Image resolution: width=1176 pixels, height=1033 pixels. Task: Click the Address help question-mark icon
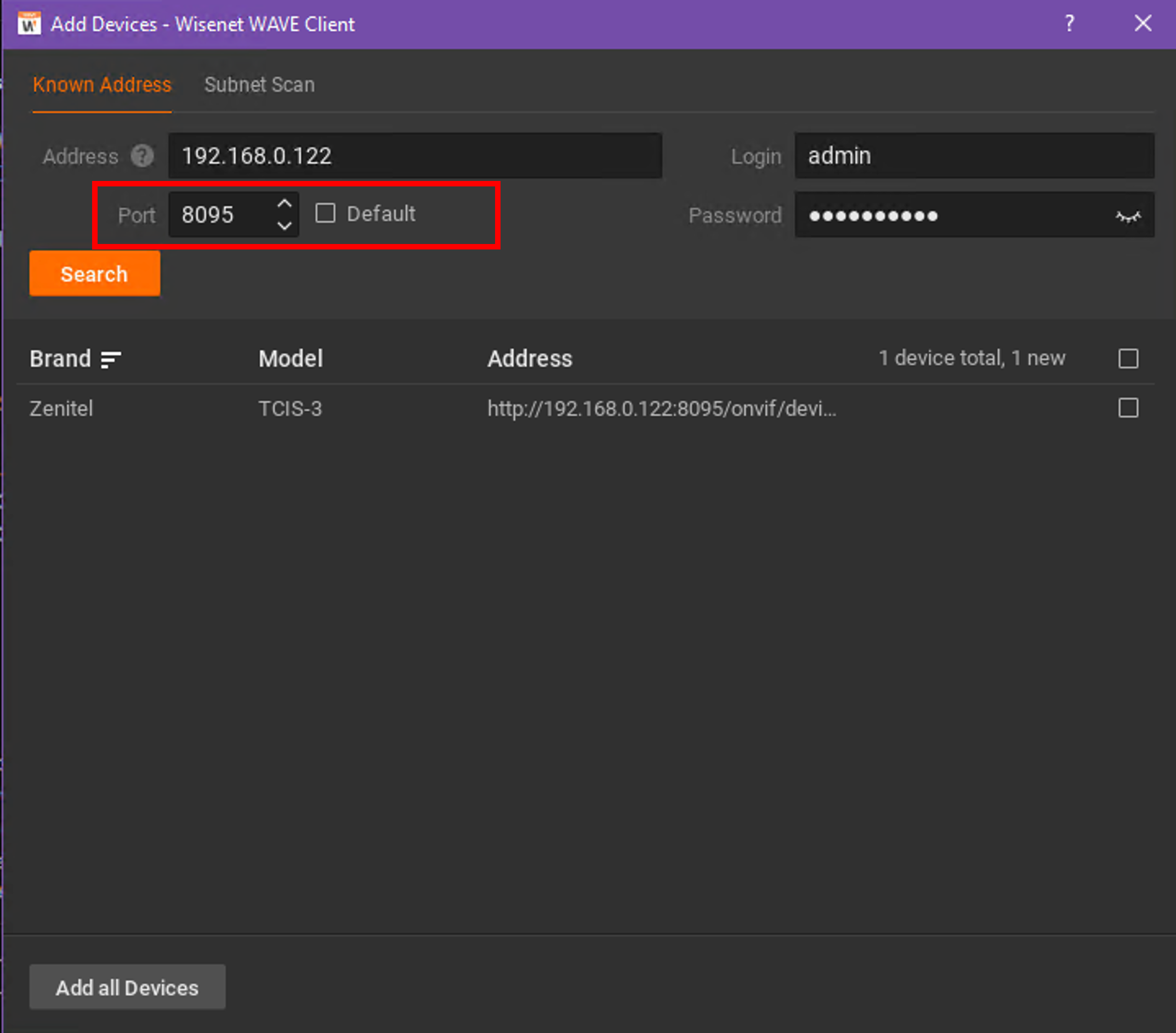(141, 156)
